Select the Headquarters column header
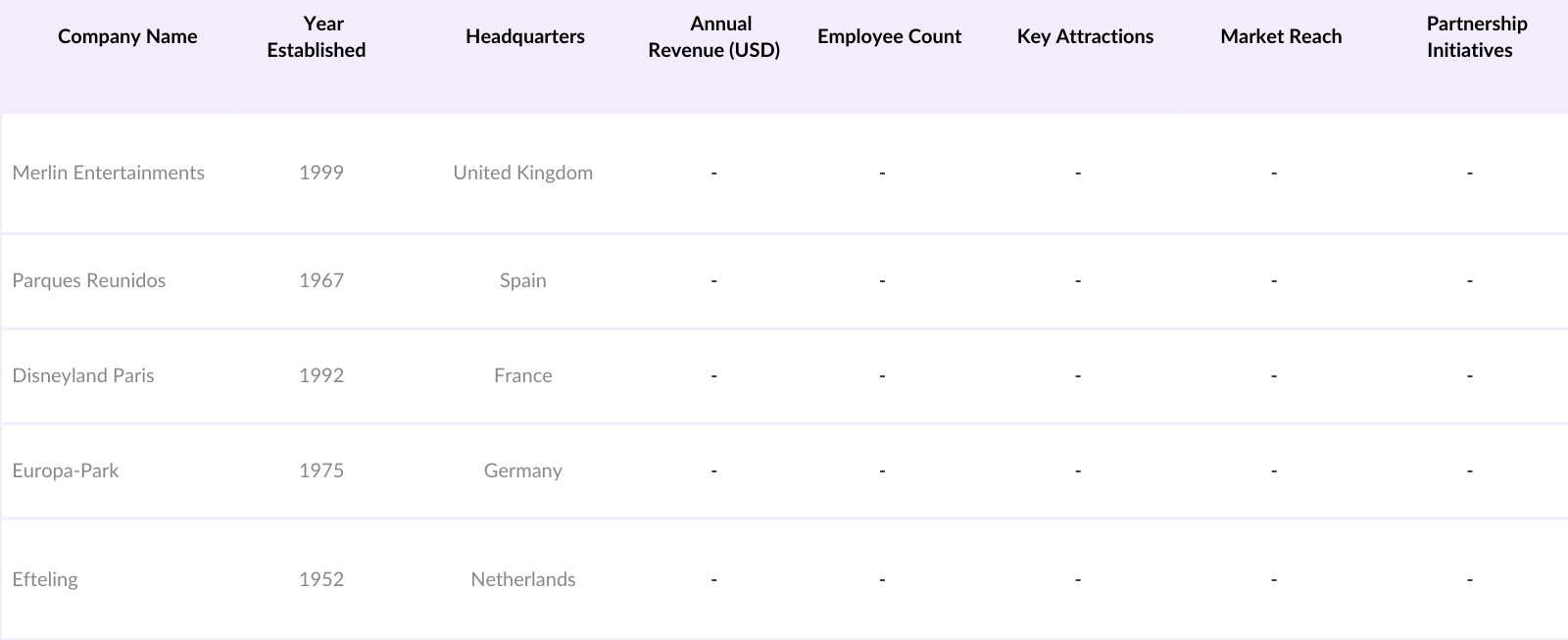 [x=524, y=37]
